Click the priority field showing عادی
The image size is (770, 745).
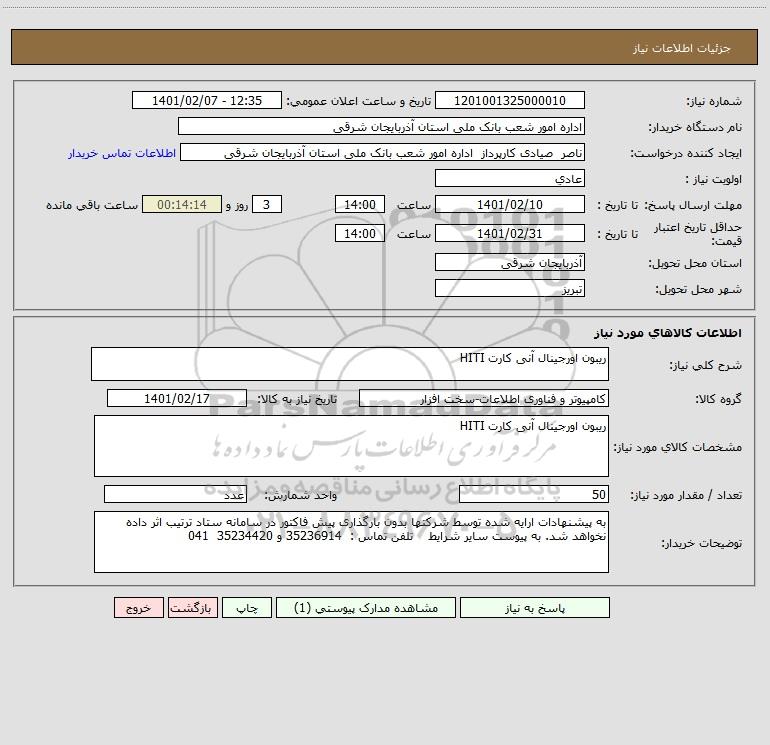[x=510, y=178]
